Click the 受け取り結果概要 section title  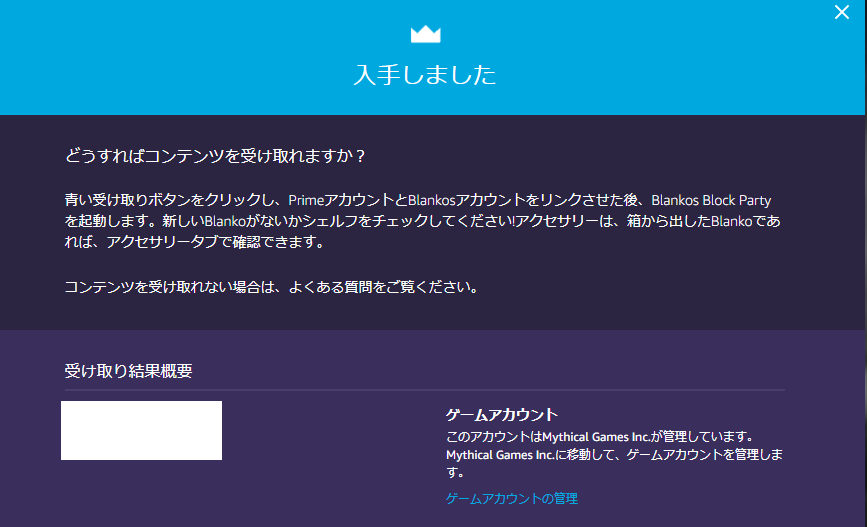(128, 371)
